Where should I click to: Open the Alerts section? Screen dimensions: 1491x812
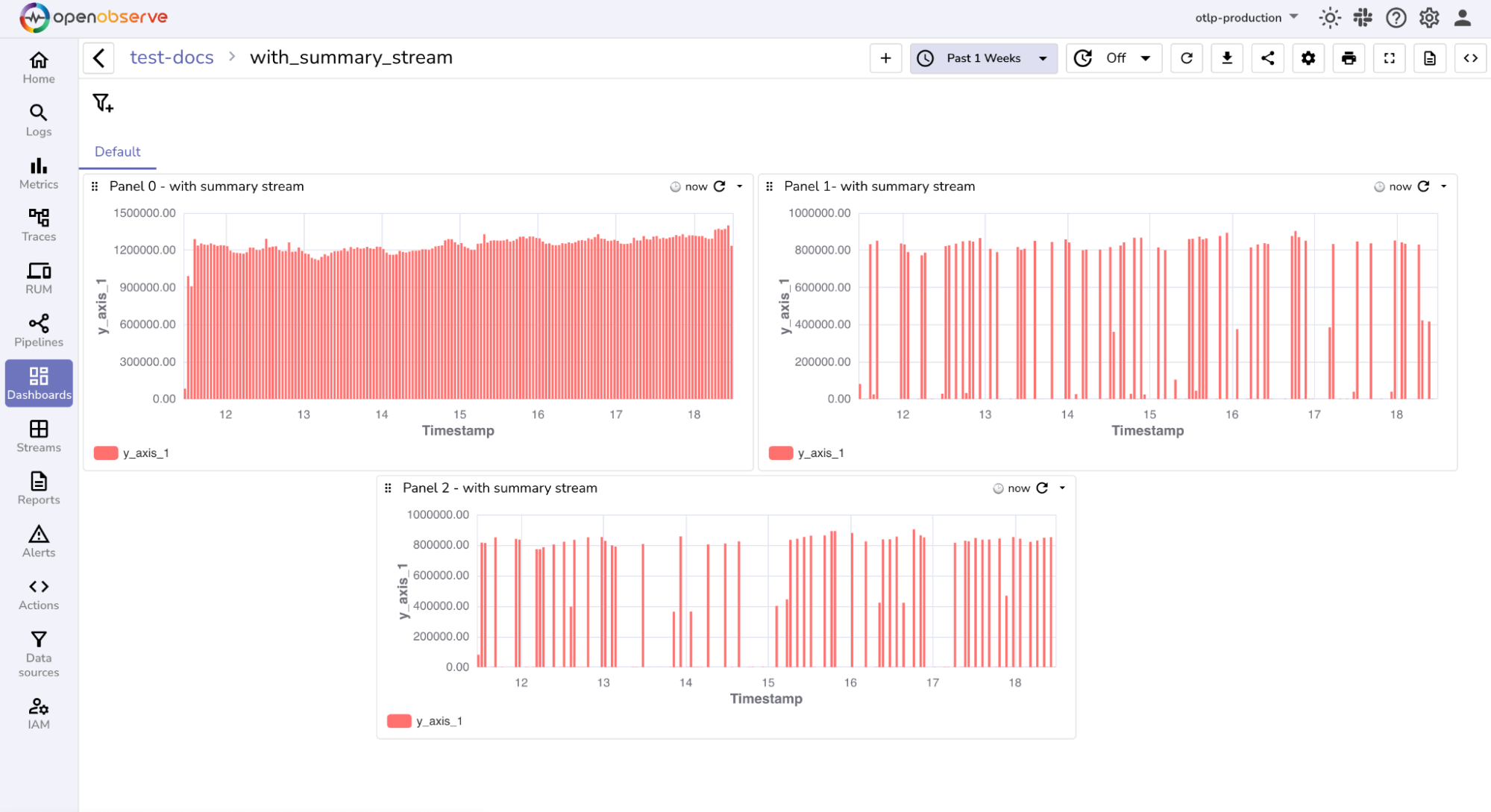[x=38, y=540]
